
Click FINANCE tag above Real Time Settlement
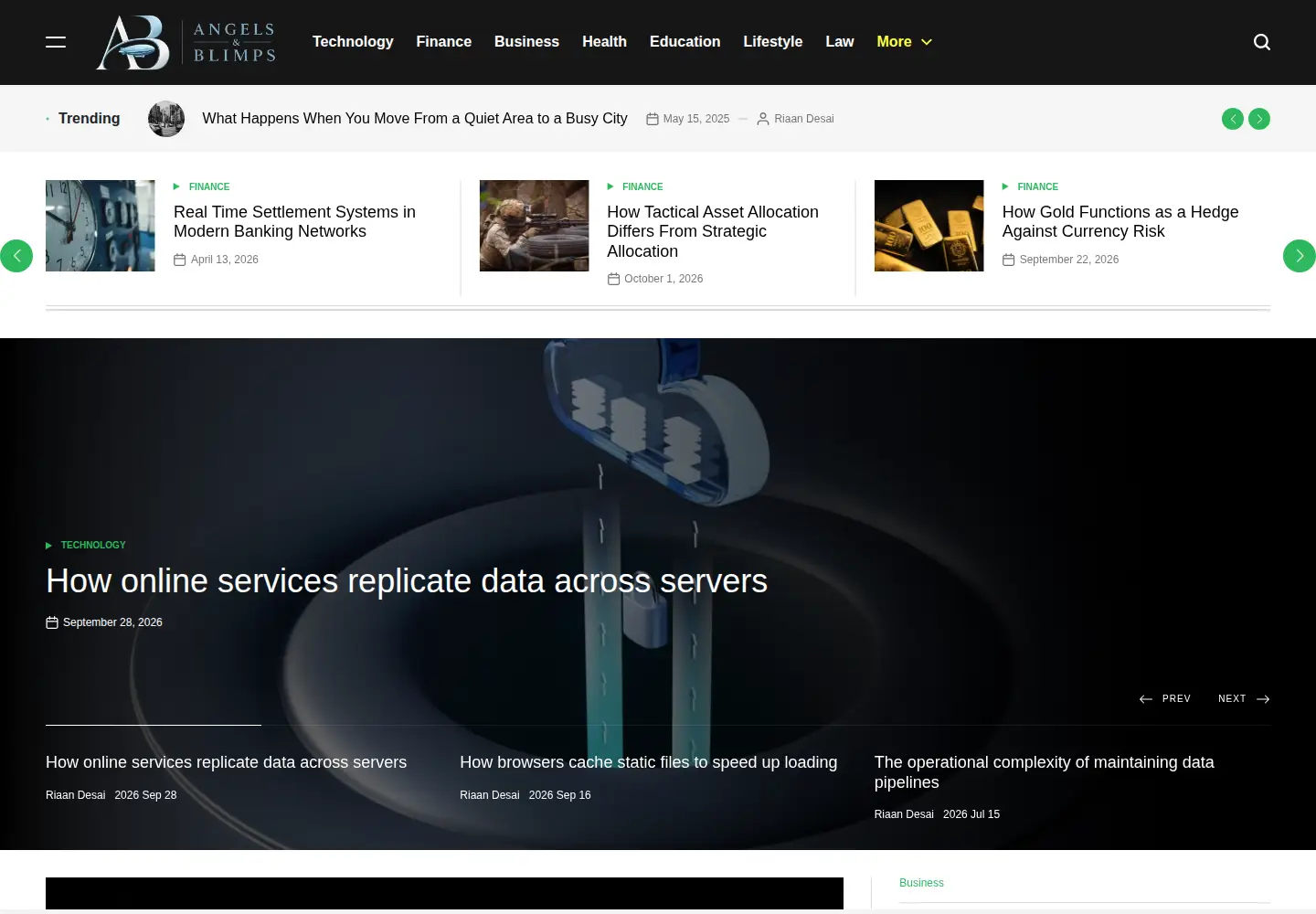click(x=209, y=186)
